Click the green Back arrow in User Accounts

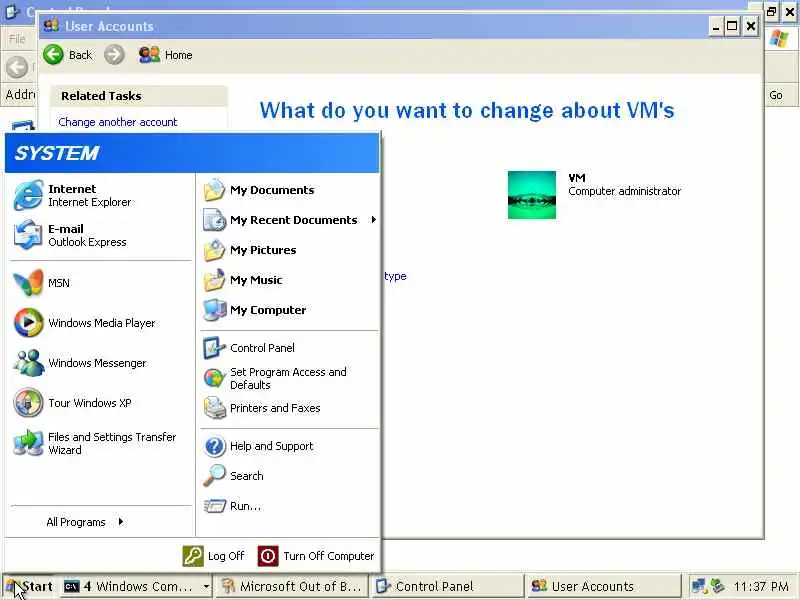coord(53,55)
